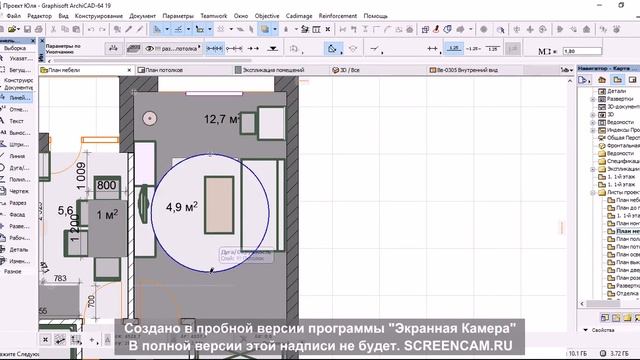This screenshot has width=640, height=360.
Task: Select Детали in the navigator tree
Action: click(x=616, y=91)
